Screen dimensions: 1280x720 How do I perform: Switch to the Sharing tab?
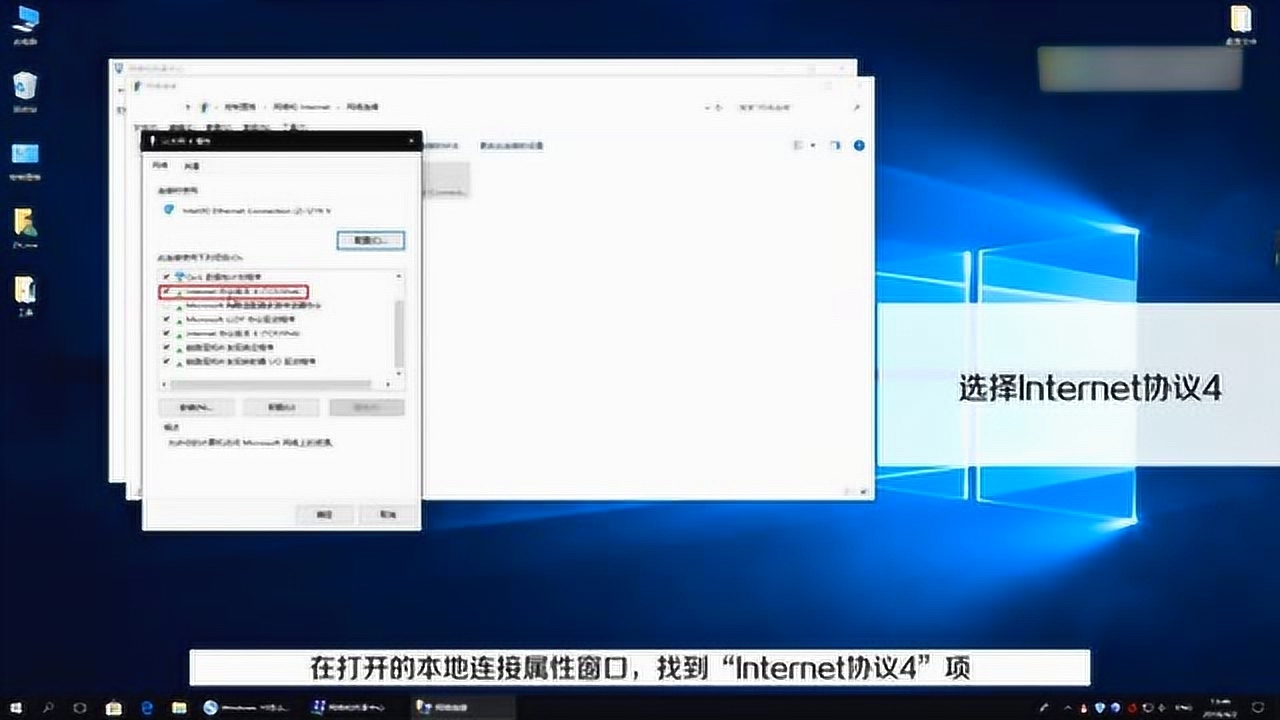tap(192, 165)
